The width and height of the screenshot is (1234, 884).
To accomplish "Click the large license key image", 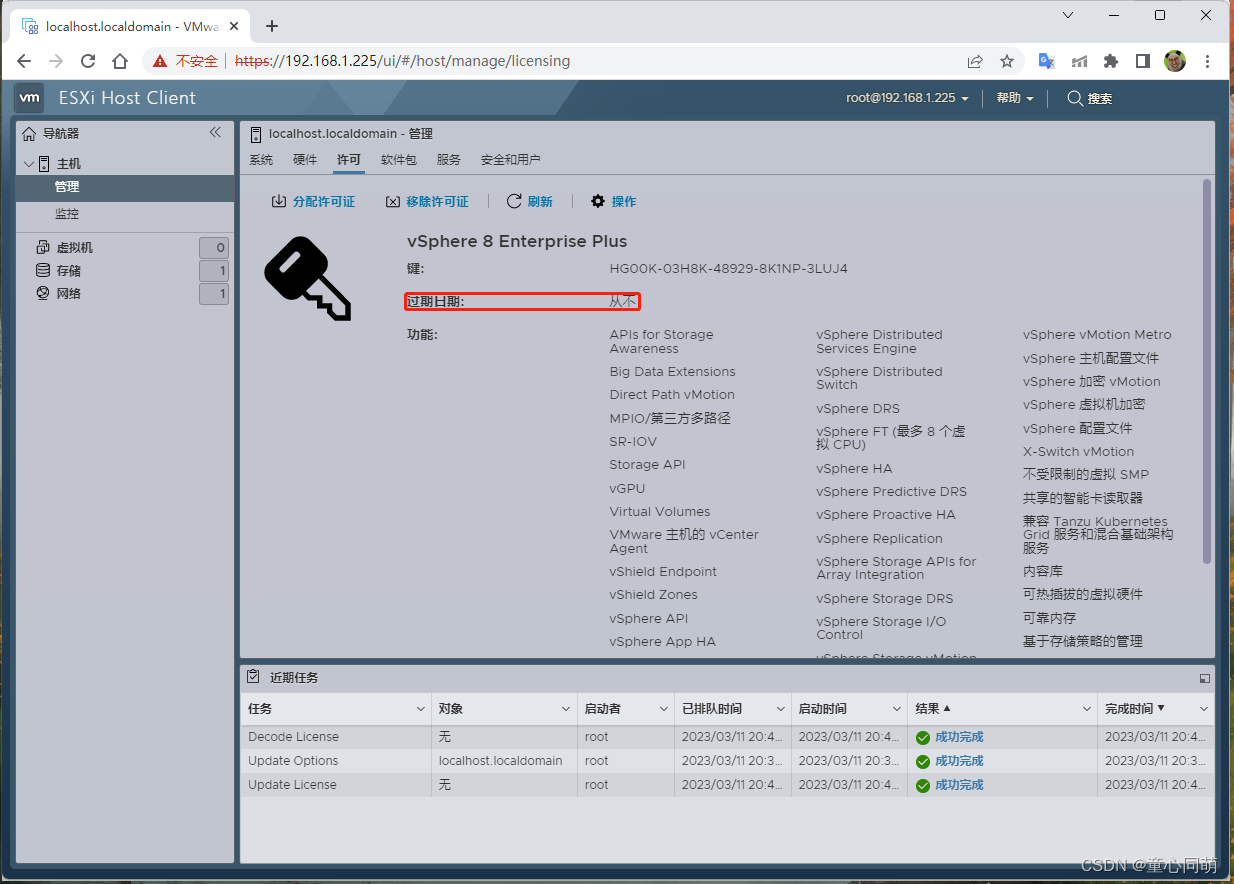I will (x=308, y=278).
